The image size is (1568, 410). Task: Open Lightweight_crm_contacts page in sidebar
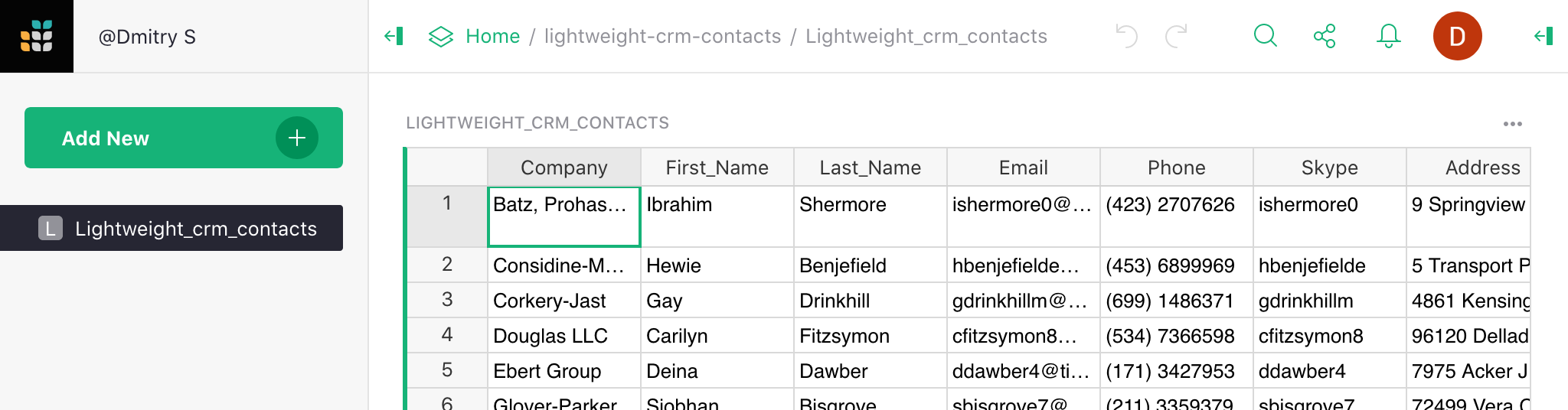click(x=195, y=228)
